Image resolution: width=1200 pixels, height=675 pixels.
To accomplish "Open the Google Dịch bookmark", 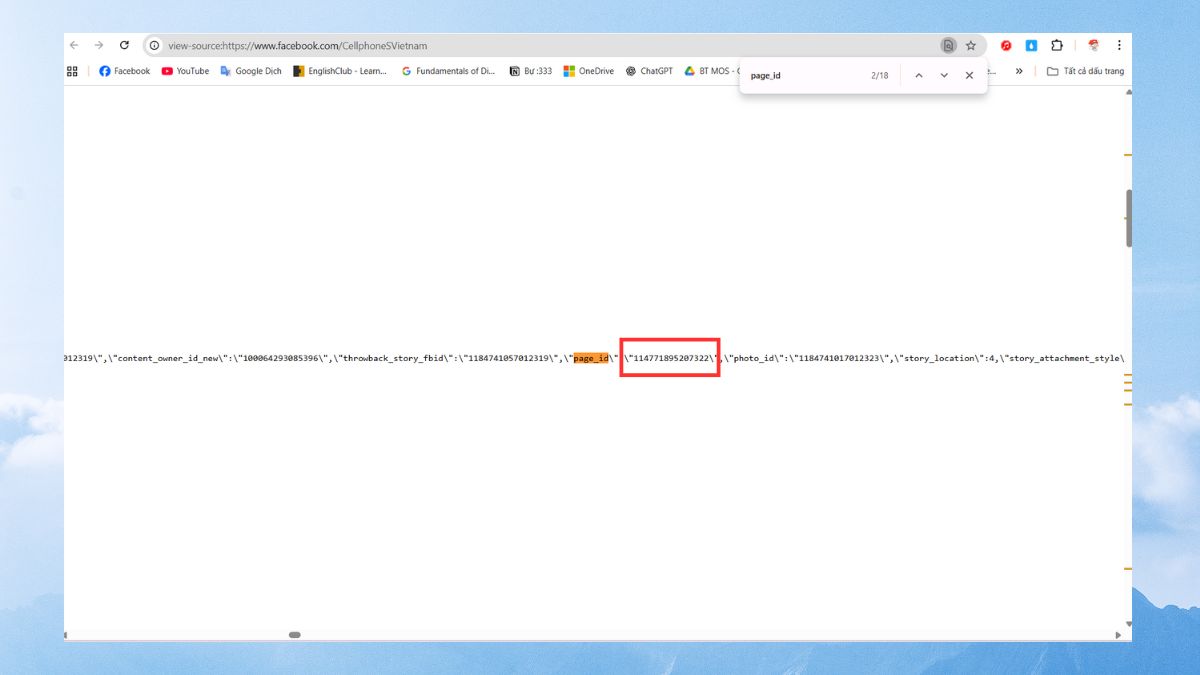I will (x=251, y=71).
